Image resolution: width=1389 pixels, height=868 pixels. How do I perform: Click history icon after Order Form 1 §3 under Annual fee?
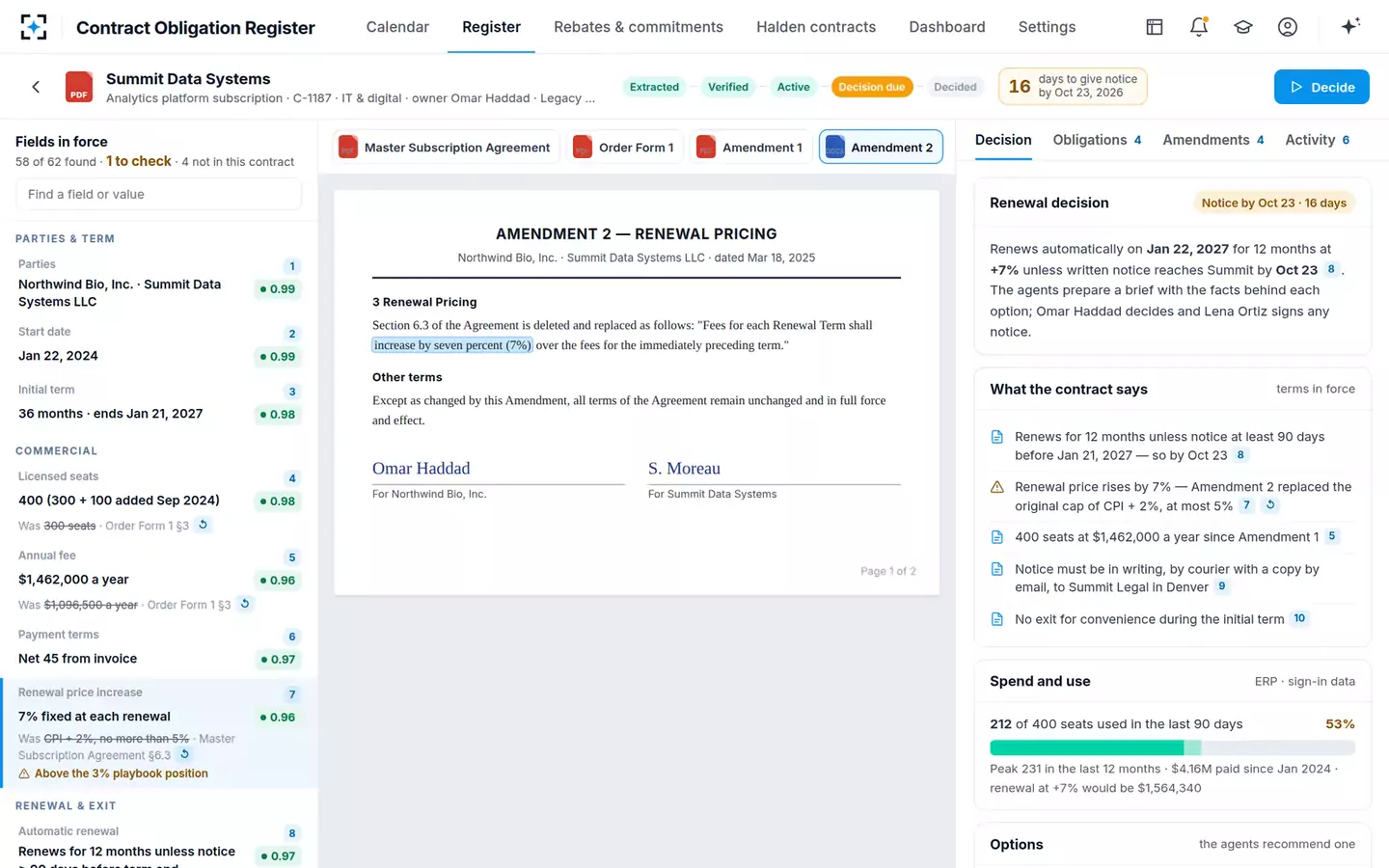(x=245, y=604)
